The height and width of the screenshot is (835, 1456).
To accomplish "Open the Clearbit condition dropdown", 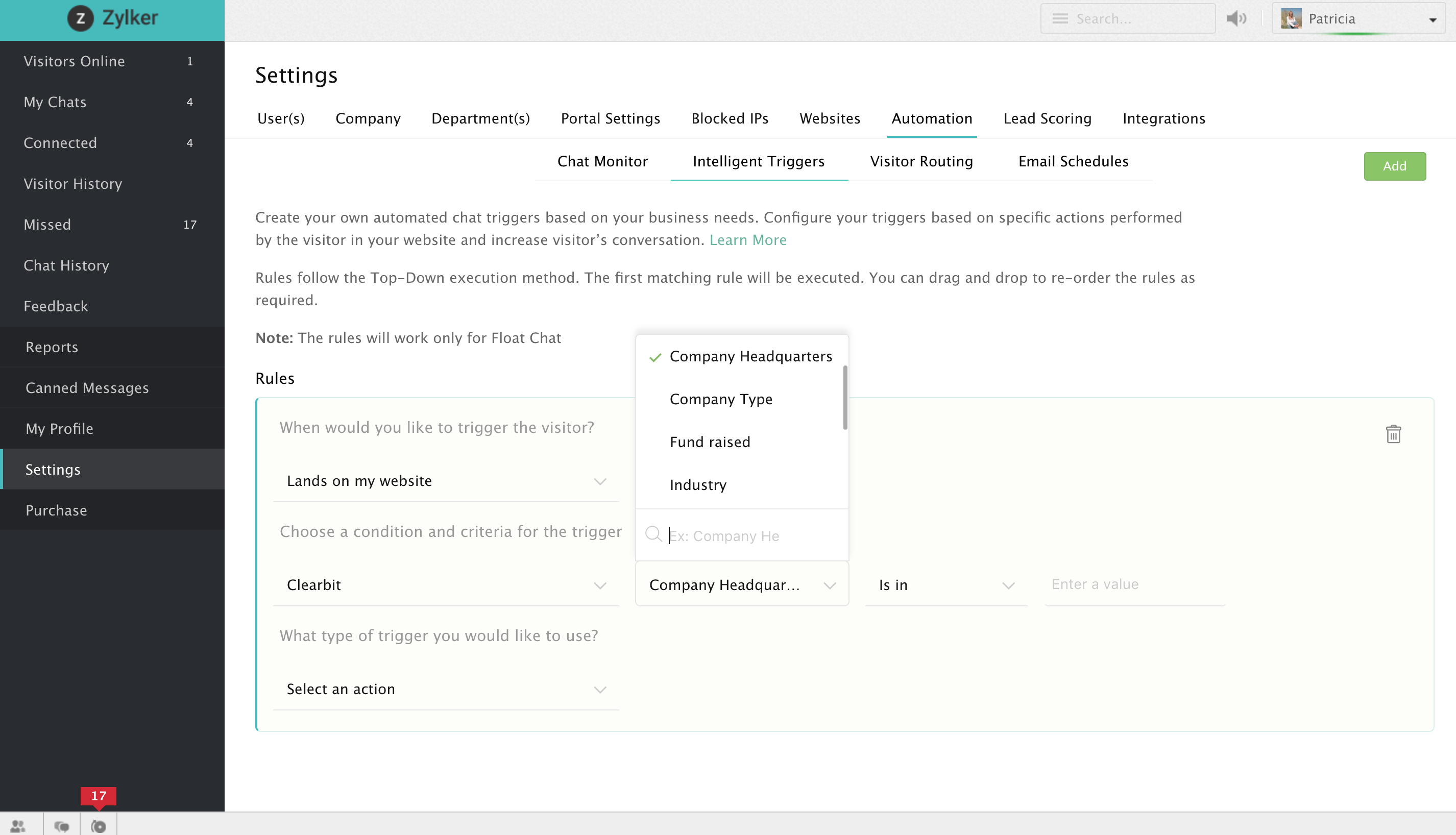I will click(446, 585).
